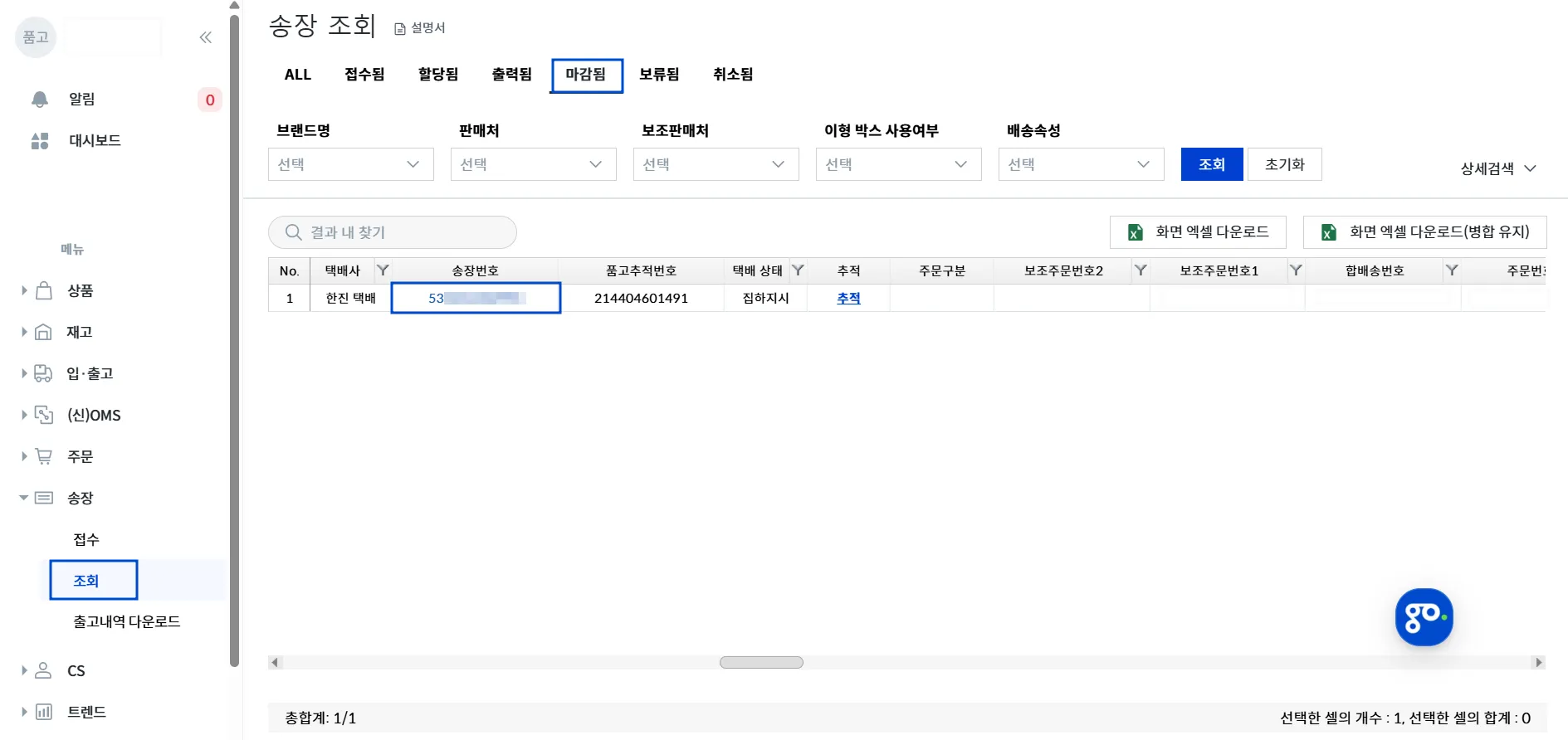This screenshot has height=740, width=1568.
Task: Open the 대시보드 dashboard icon
Action: (x=40, y=141)
